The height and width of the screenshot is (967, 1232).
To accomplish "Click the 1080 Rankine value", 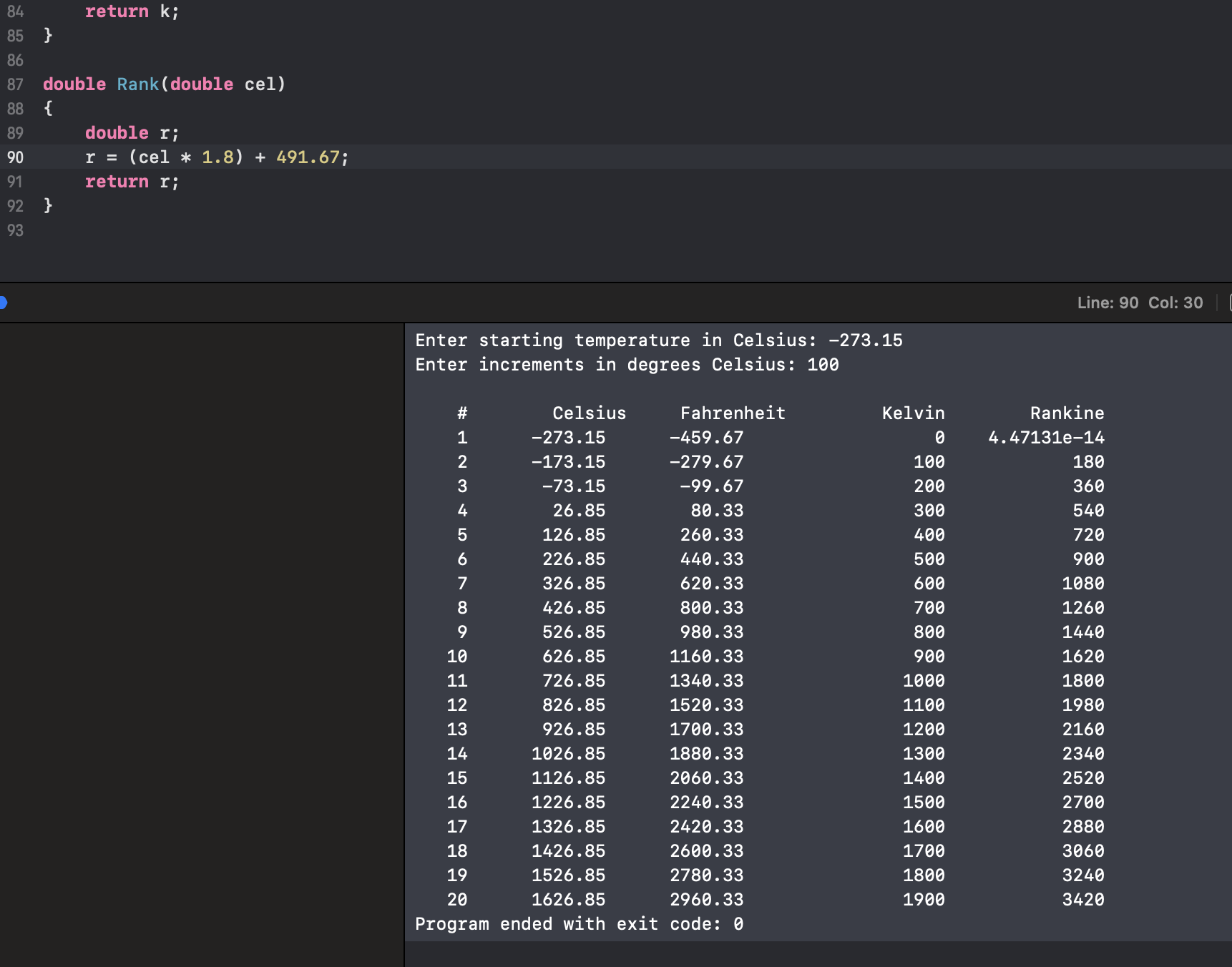I will [1083, 584].
